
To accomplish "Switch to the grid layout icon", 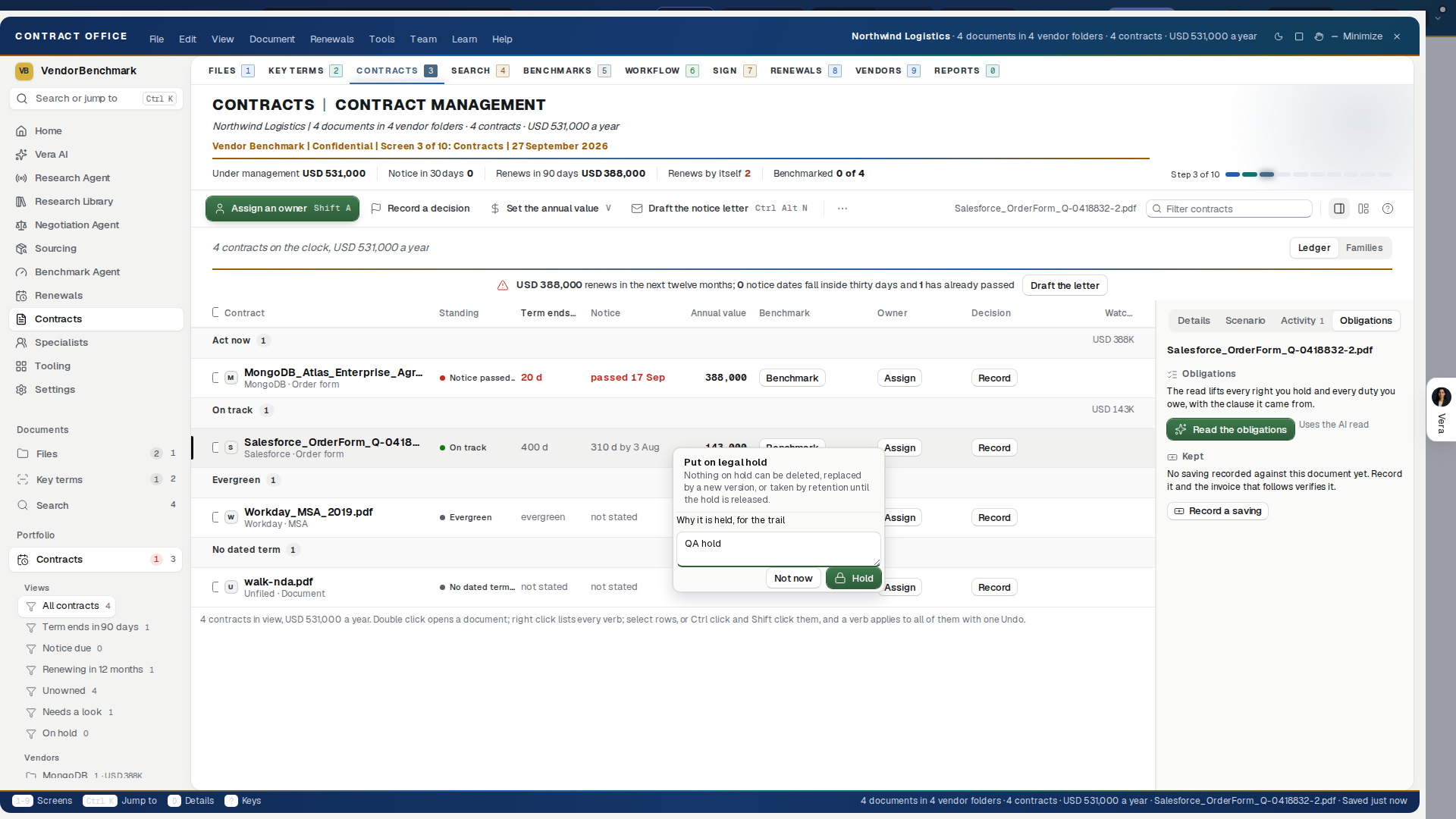I will click(1363, 209).
